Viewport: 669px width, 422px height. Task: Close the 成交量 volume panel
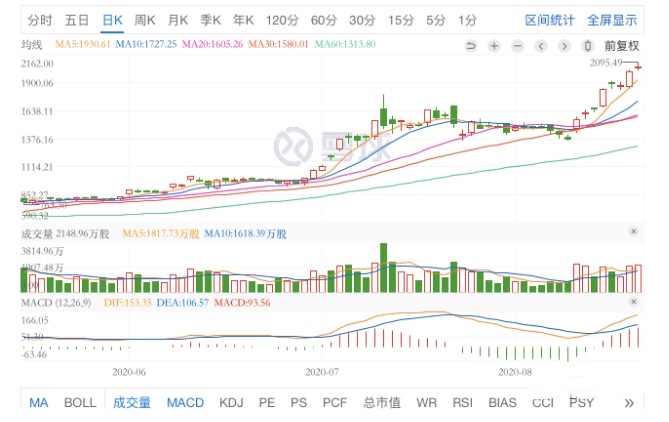(634, 231)
